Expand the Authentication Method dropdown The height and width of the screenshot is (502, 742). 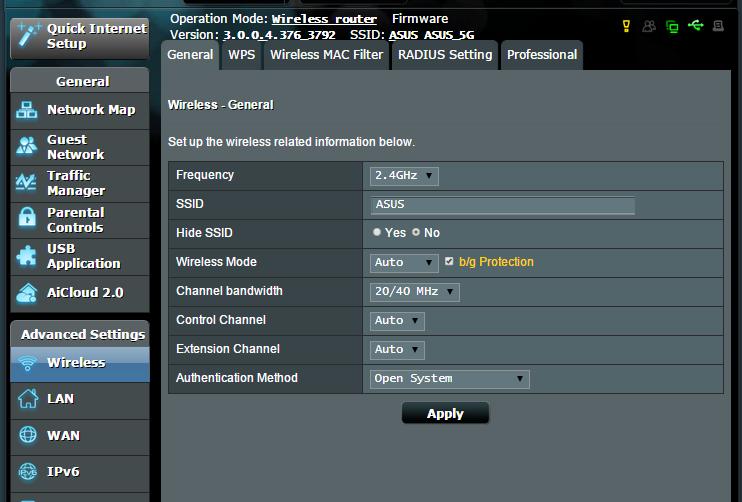coord(450,379)
